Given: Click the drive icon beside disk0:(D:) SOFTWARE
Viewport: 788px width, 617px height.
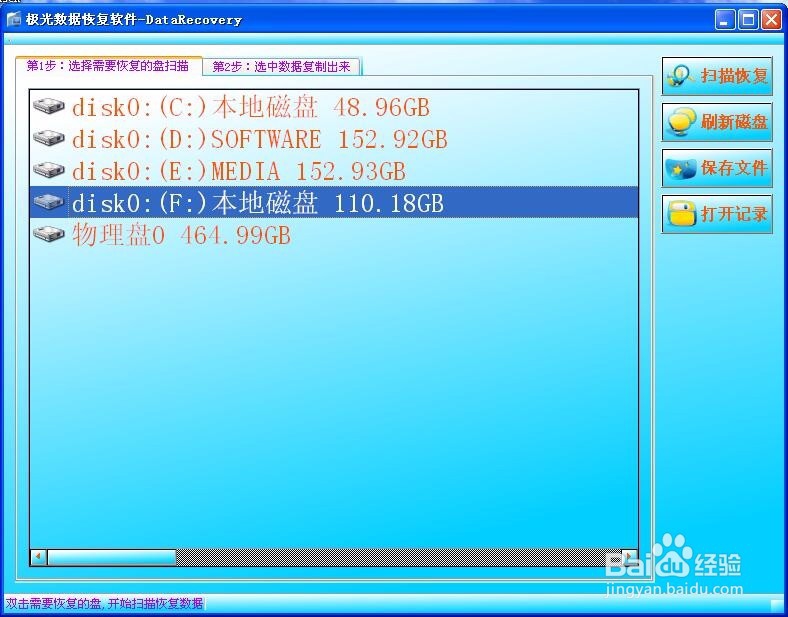Looking at the screenshot, I should [49, 138].
